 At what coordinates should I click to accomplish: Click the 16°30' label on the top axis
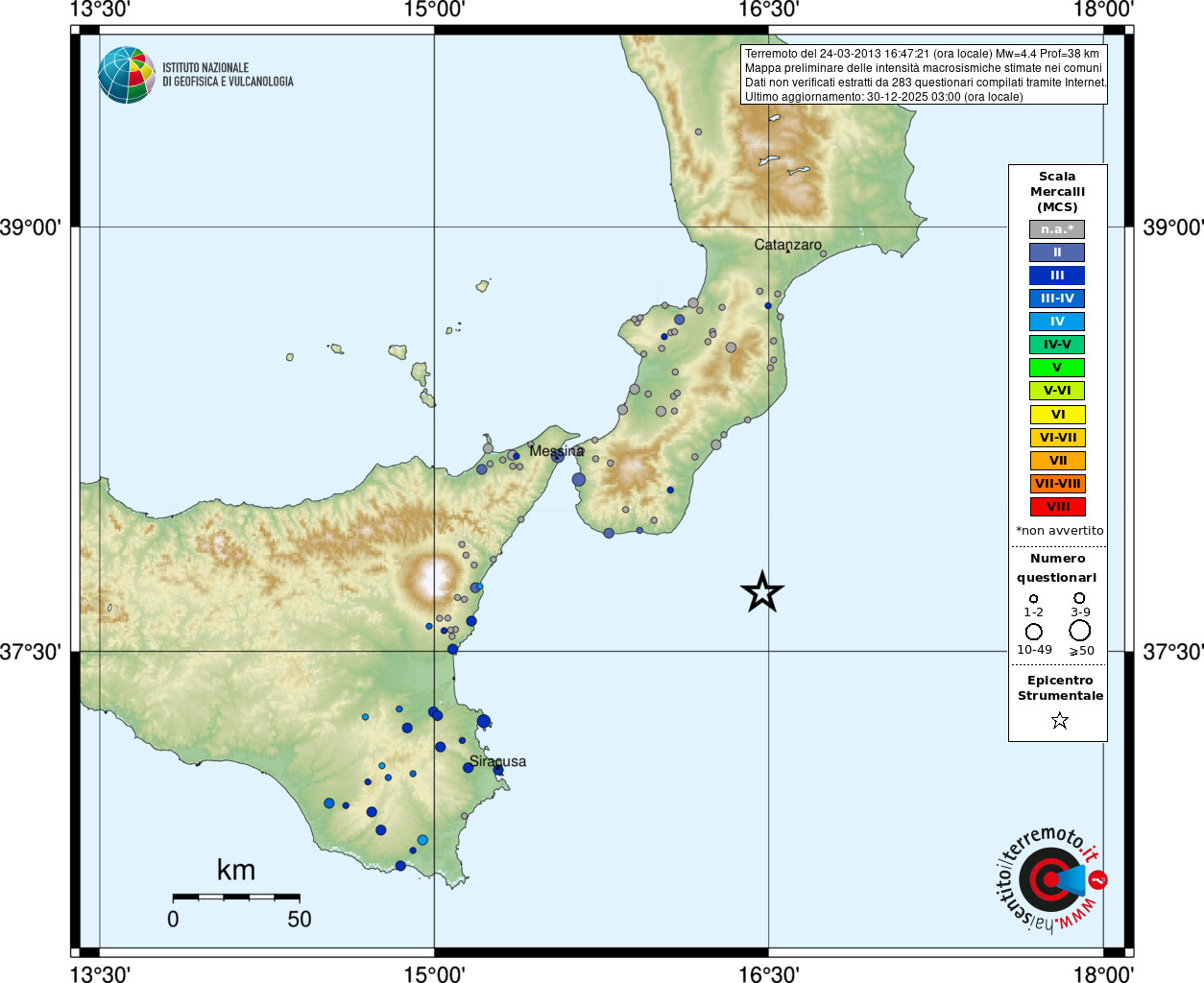[769, 10]
